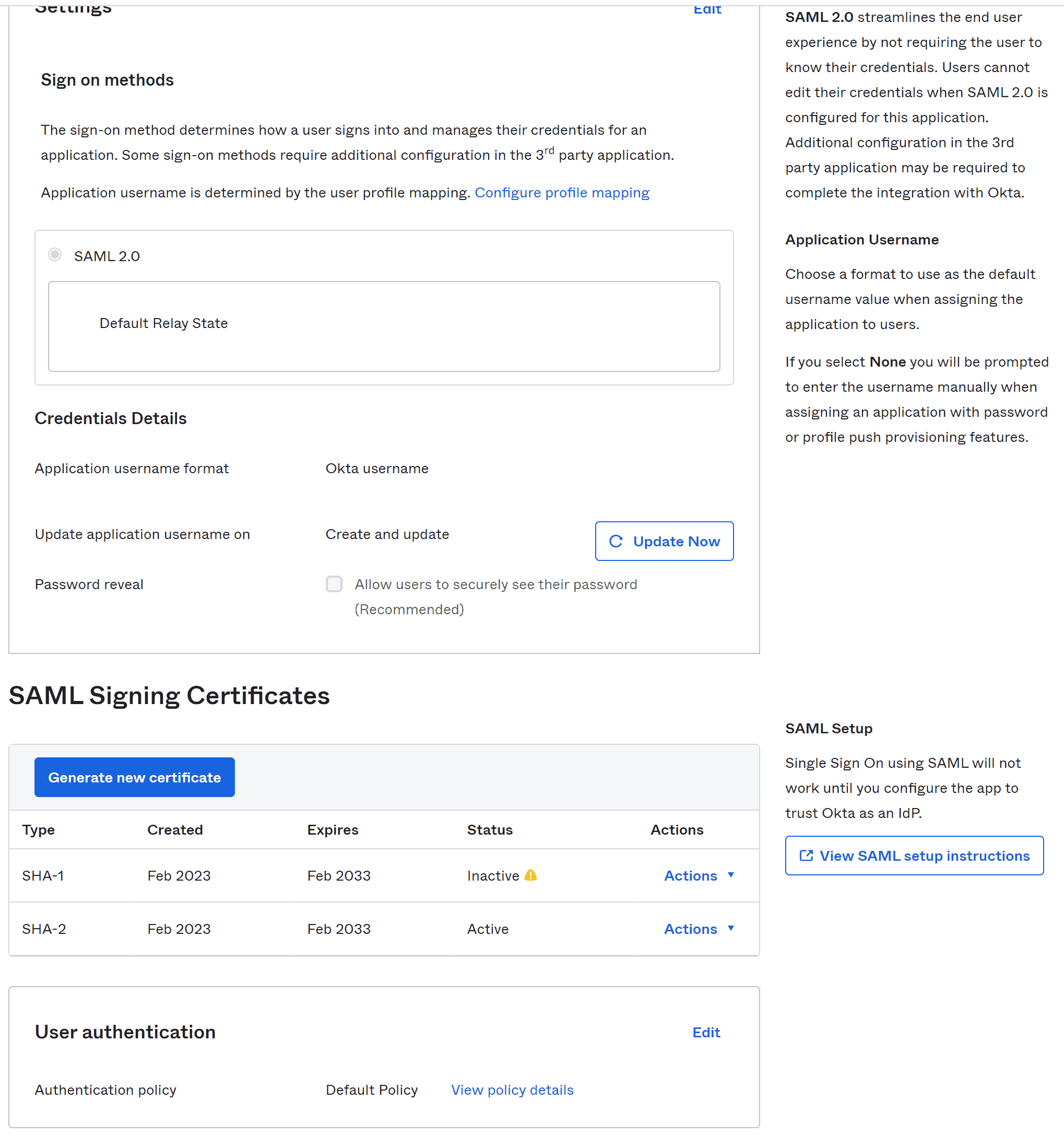The width and height of the screenshot is (1064, 1147).
Task: Edit the Settings section
Action: click(x=707, y=9)
